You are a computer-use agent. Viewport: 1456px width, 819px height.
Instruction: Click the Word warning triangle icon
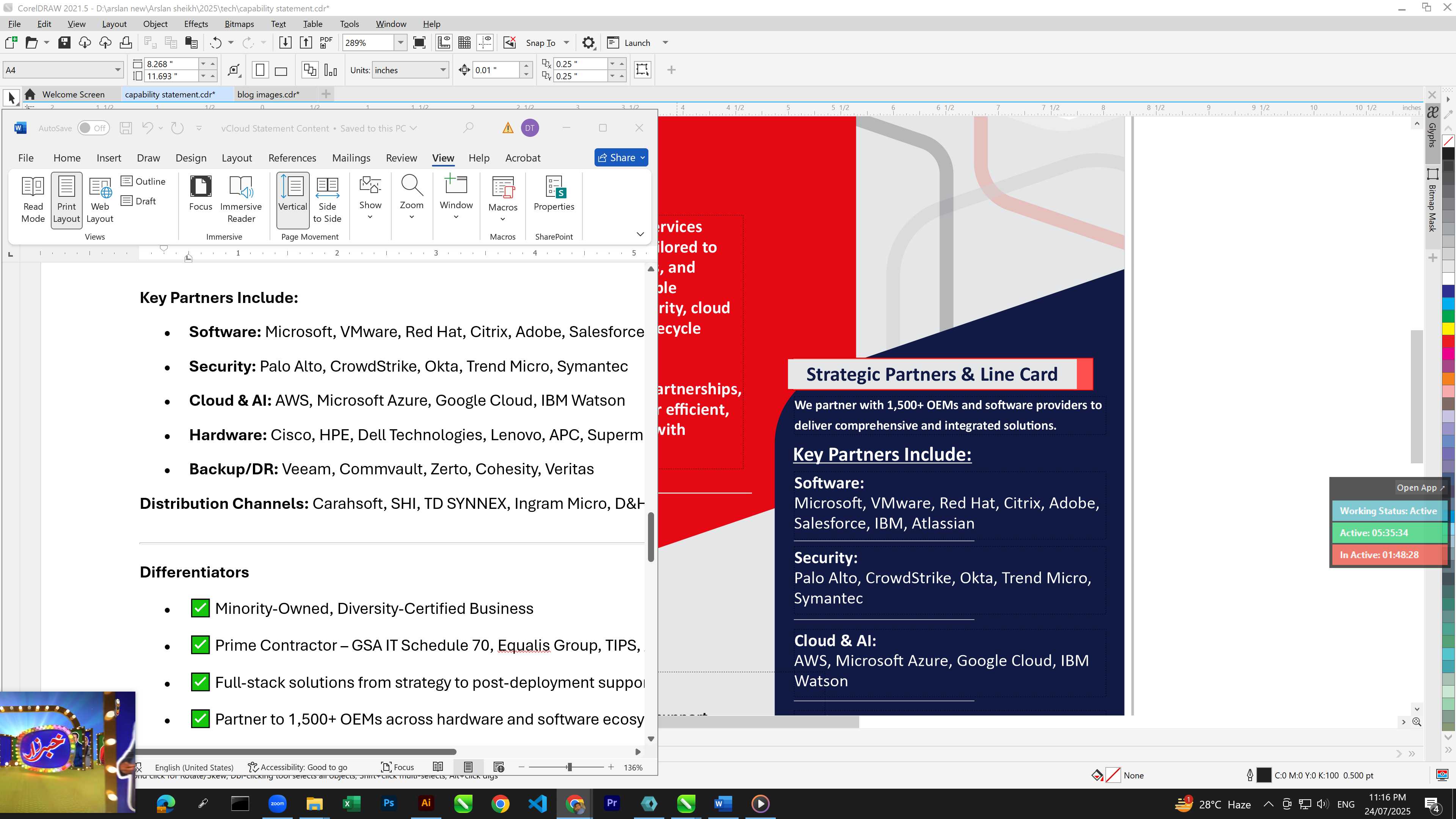(x=508, y=128)
